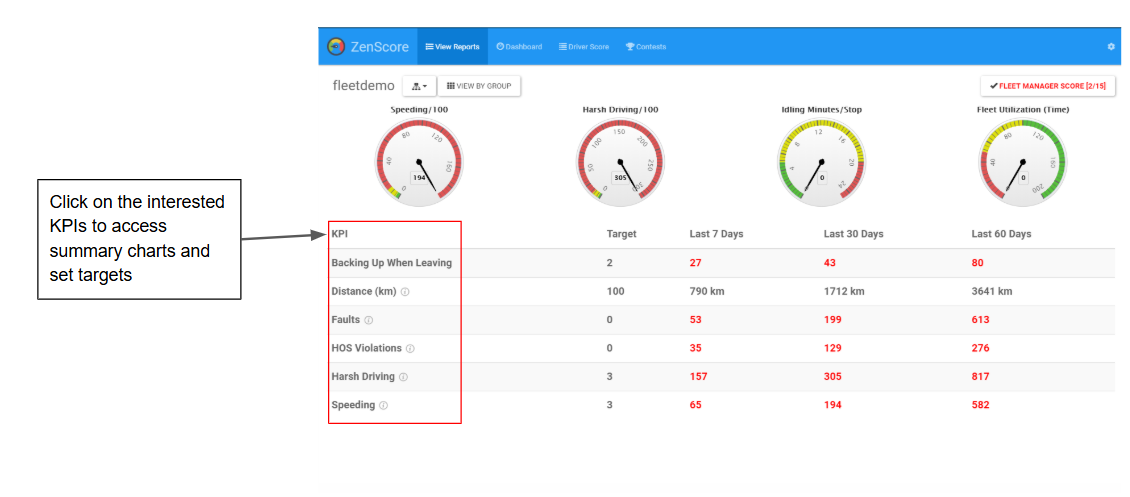Click info icon beside Faults
This screenshot has width=1130, height=497.
(x=369, y=320)
